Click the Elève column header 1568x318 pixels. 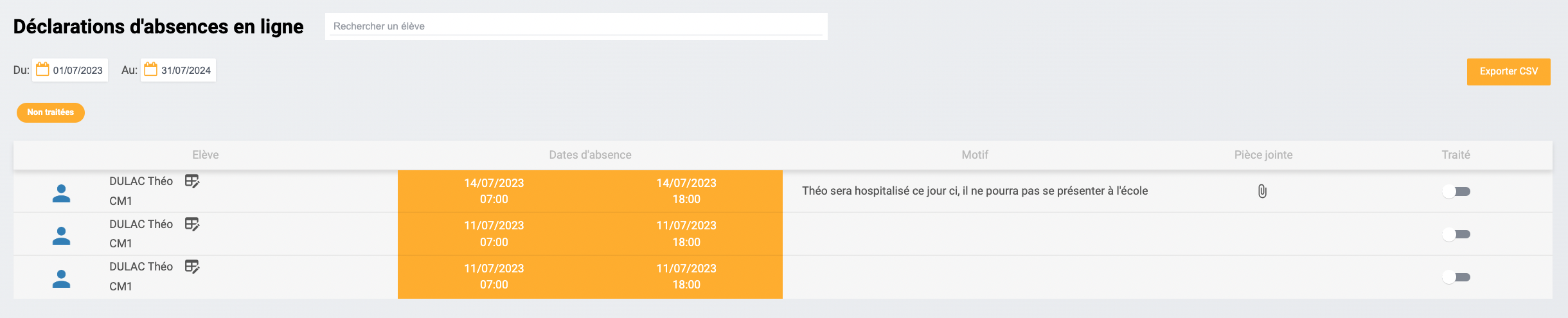[x=206, y=155]
